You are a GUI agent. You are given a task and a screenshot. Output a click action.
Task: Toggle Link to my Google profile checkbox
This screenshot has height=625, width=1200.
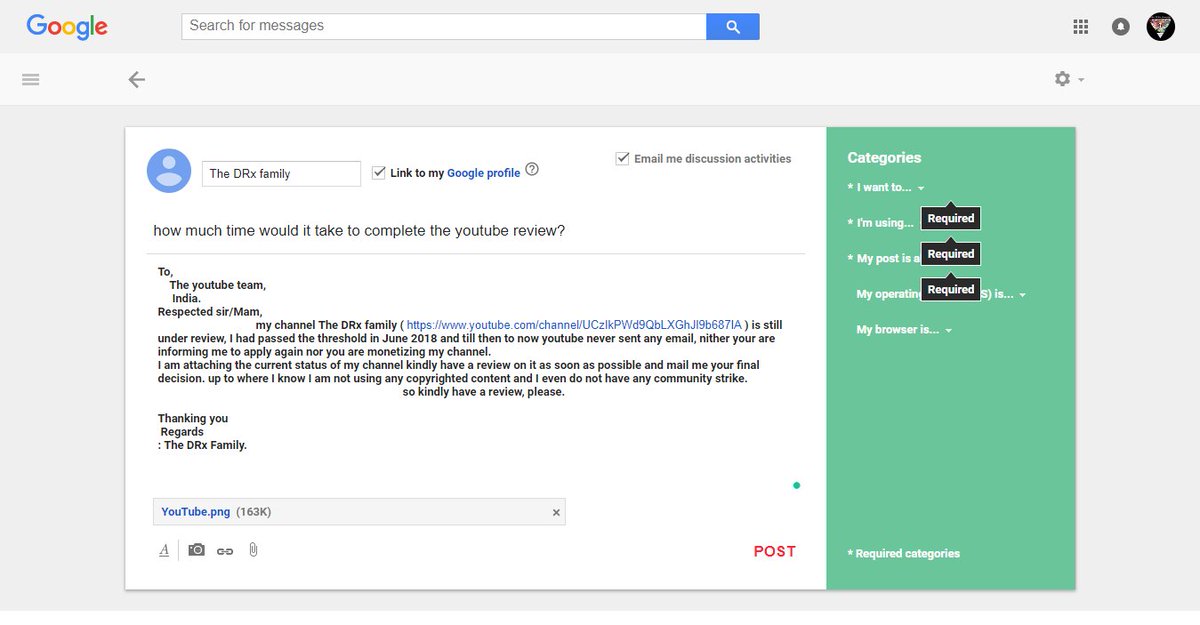pyautogui.click(x=379, y=172)
